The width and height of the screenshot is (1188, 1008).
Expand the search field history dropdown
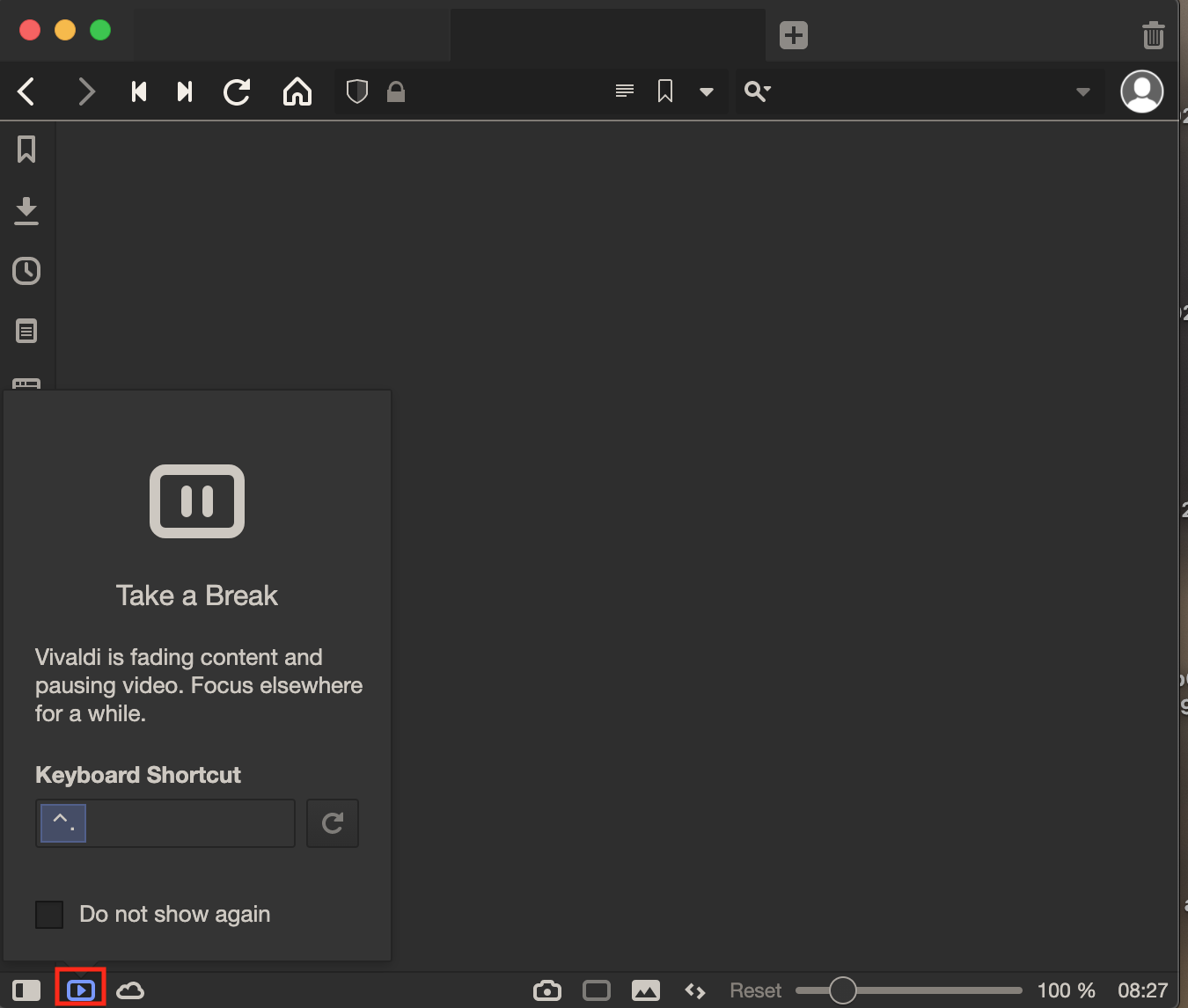tap(1083, 91)
